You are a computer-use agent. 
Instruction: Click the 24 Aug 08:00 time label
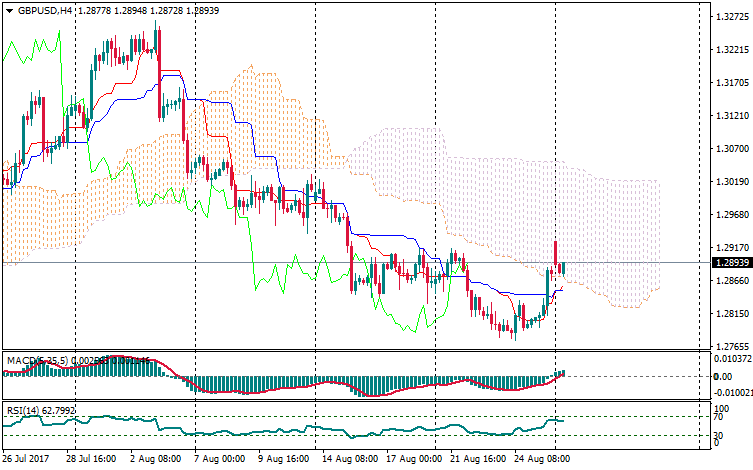tap(542, 457)
